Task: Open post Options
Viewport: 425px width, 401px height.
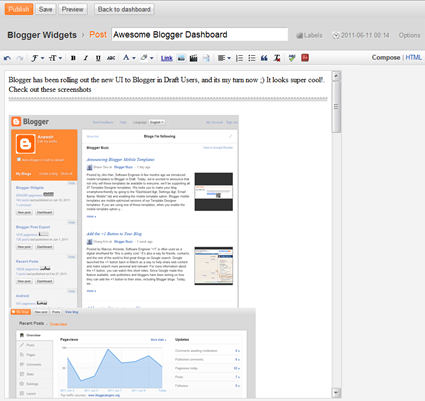Action: (409, 35)
